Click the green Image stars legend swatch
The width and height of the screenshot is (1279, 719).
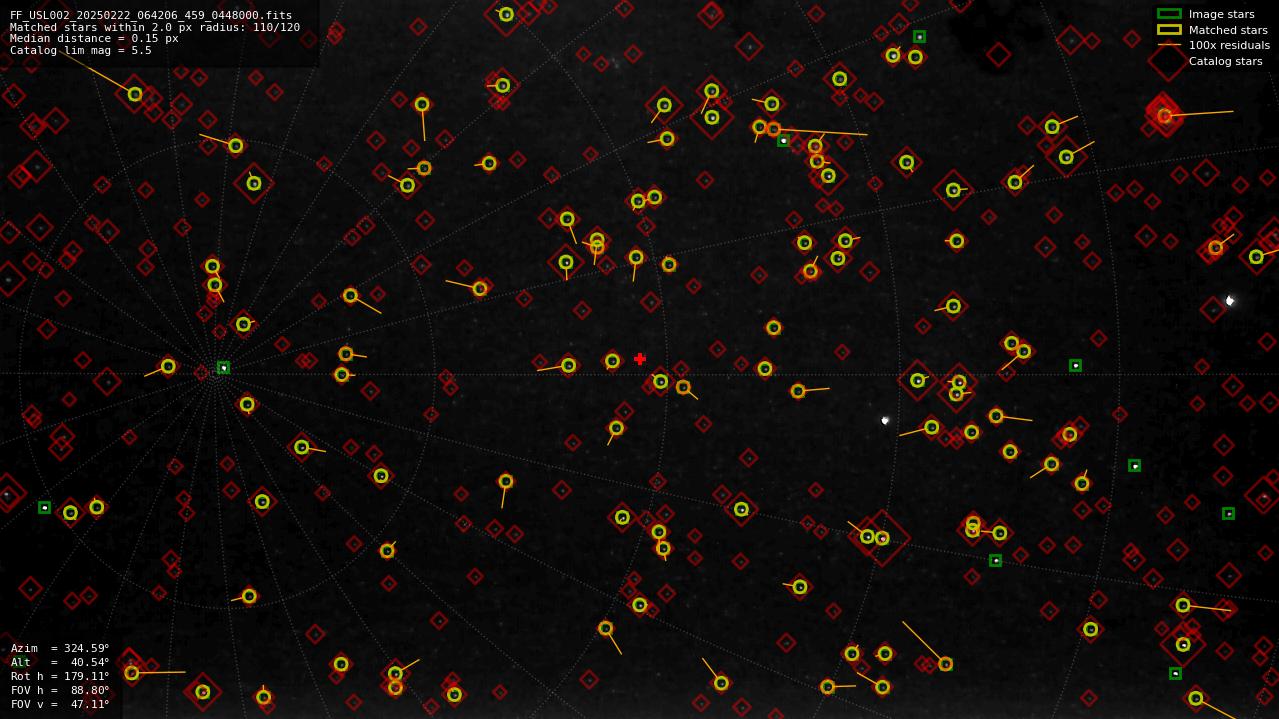pos(1169,14)
